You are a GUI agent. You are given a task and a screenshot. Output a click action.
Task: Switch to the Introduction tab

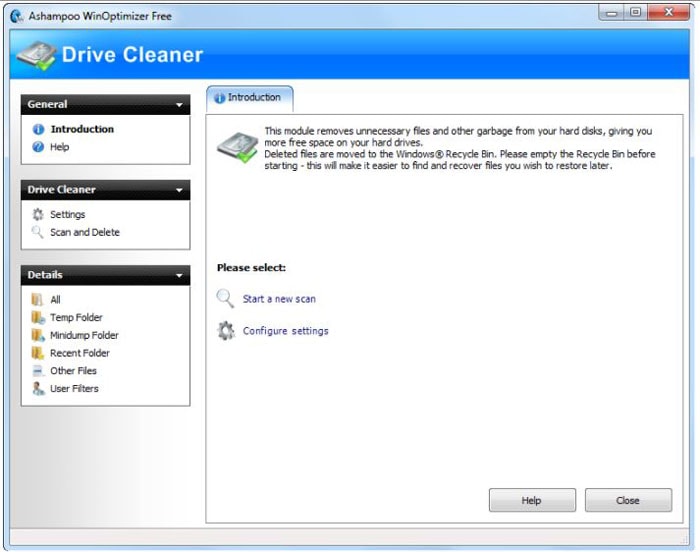coord(250,98)
